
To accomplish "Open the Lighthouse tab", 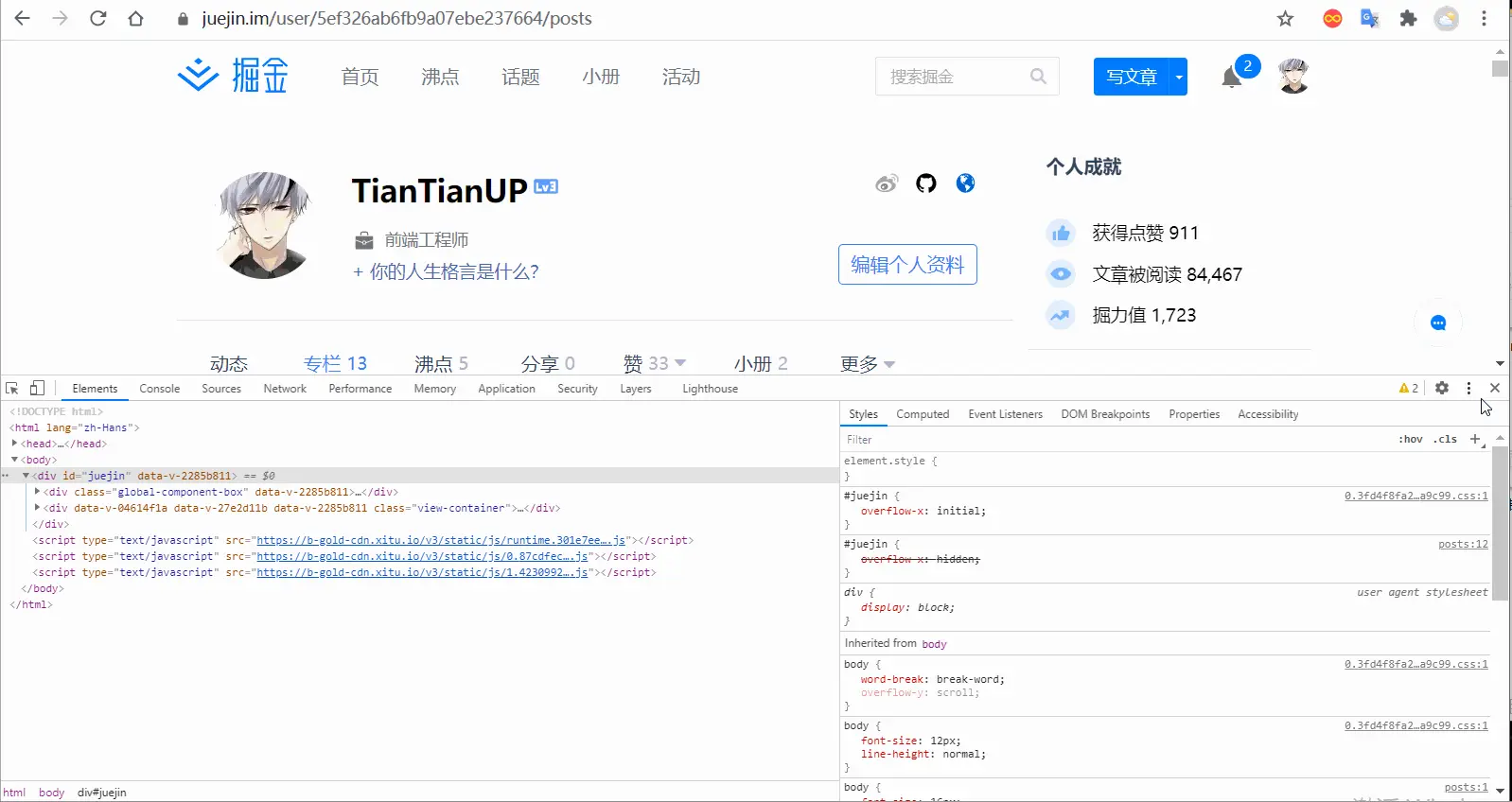I will coord(710,389).
